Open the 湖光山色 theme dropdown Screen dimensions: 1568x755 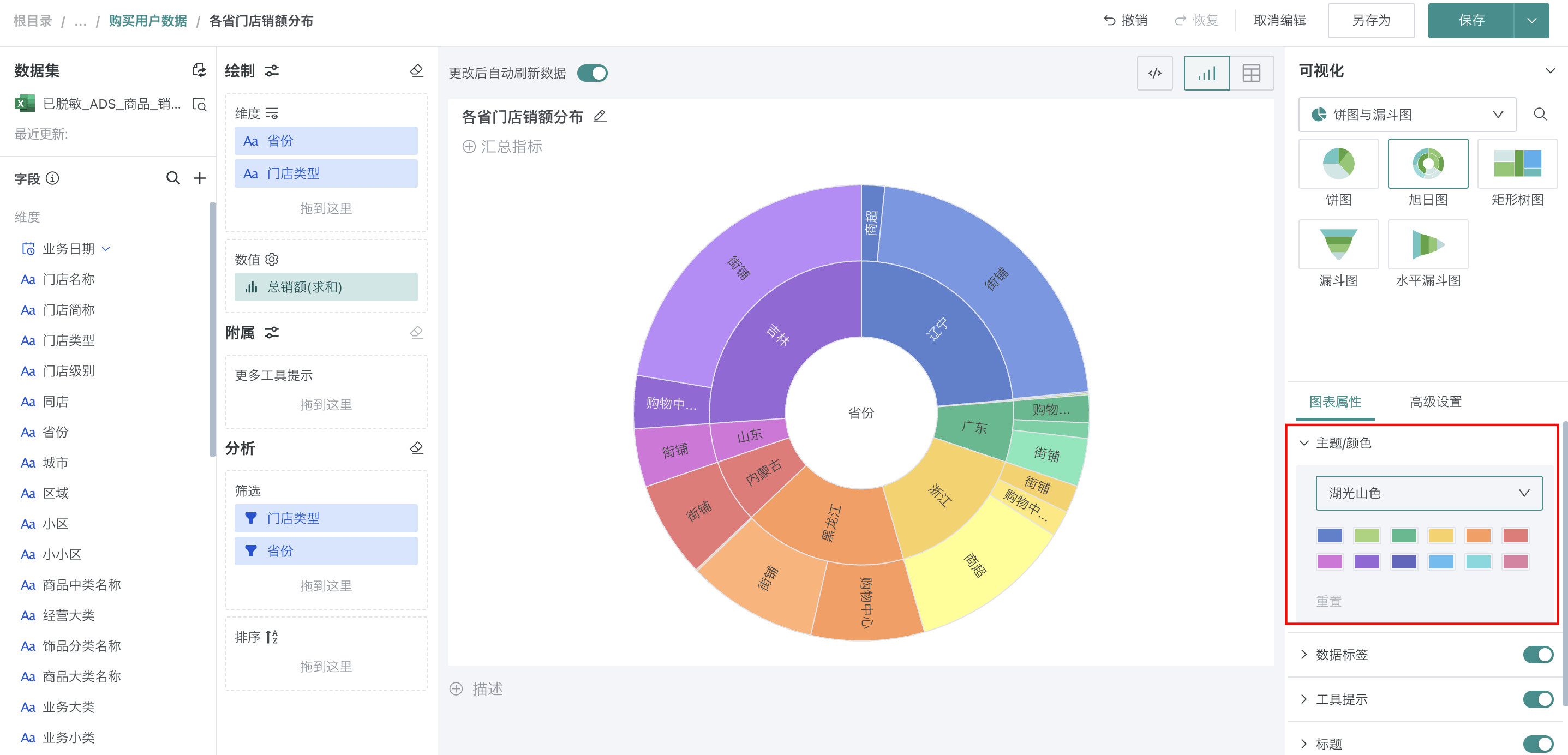[x=1428, y=493]
